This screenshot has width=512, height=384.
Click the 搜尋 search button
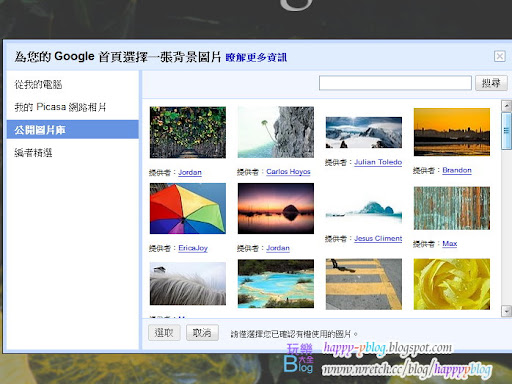[x=491, y=83]
